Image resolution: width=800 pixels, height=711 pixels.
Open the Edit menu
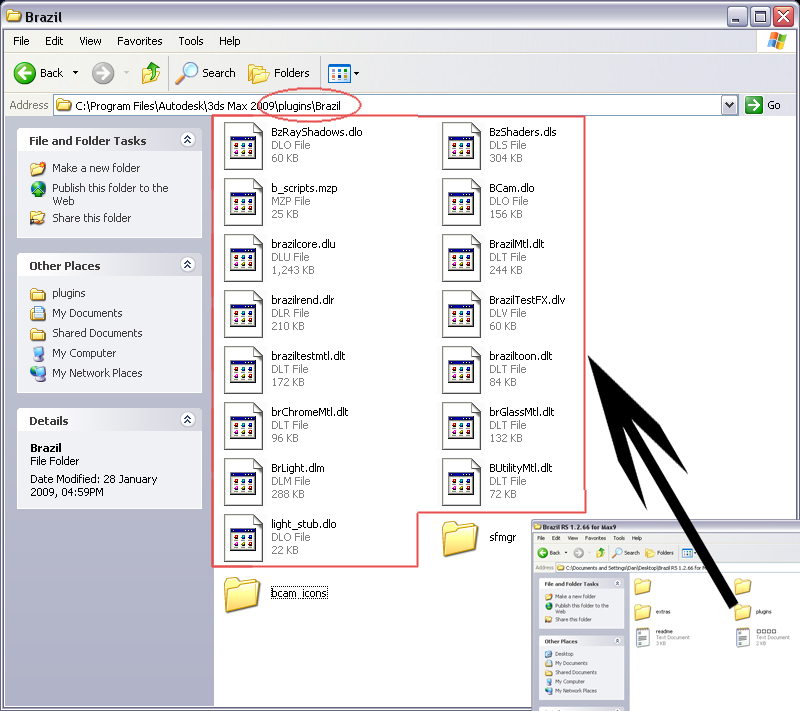[54, 41]
